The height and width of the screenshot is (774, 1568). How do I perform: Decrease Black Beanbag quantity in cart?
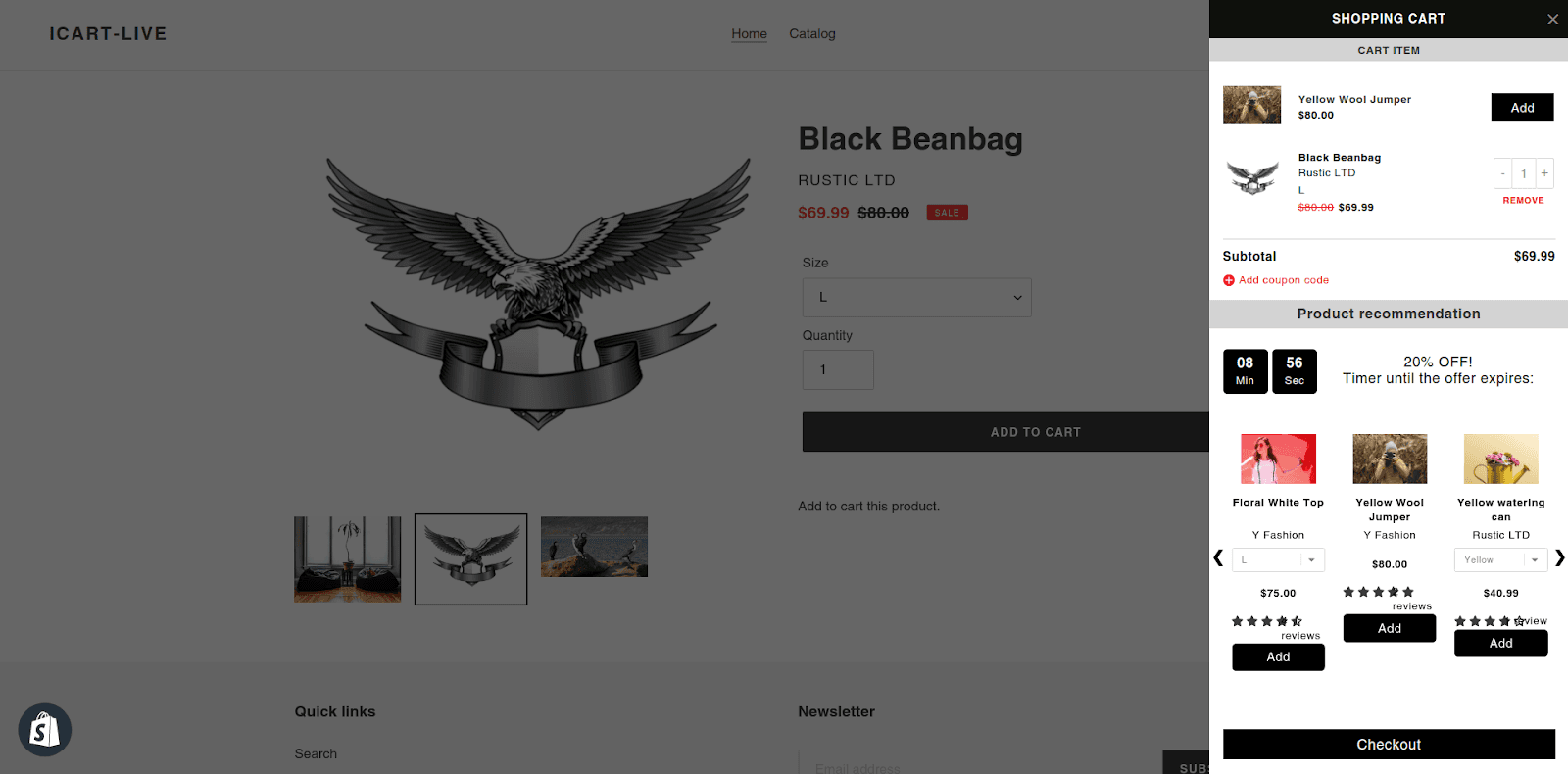point(1502,173)
